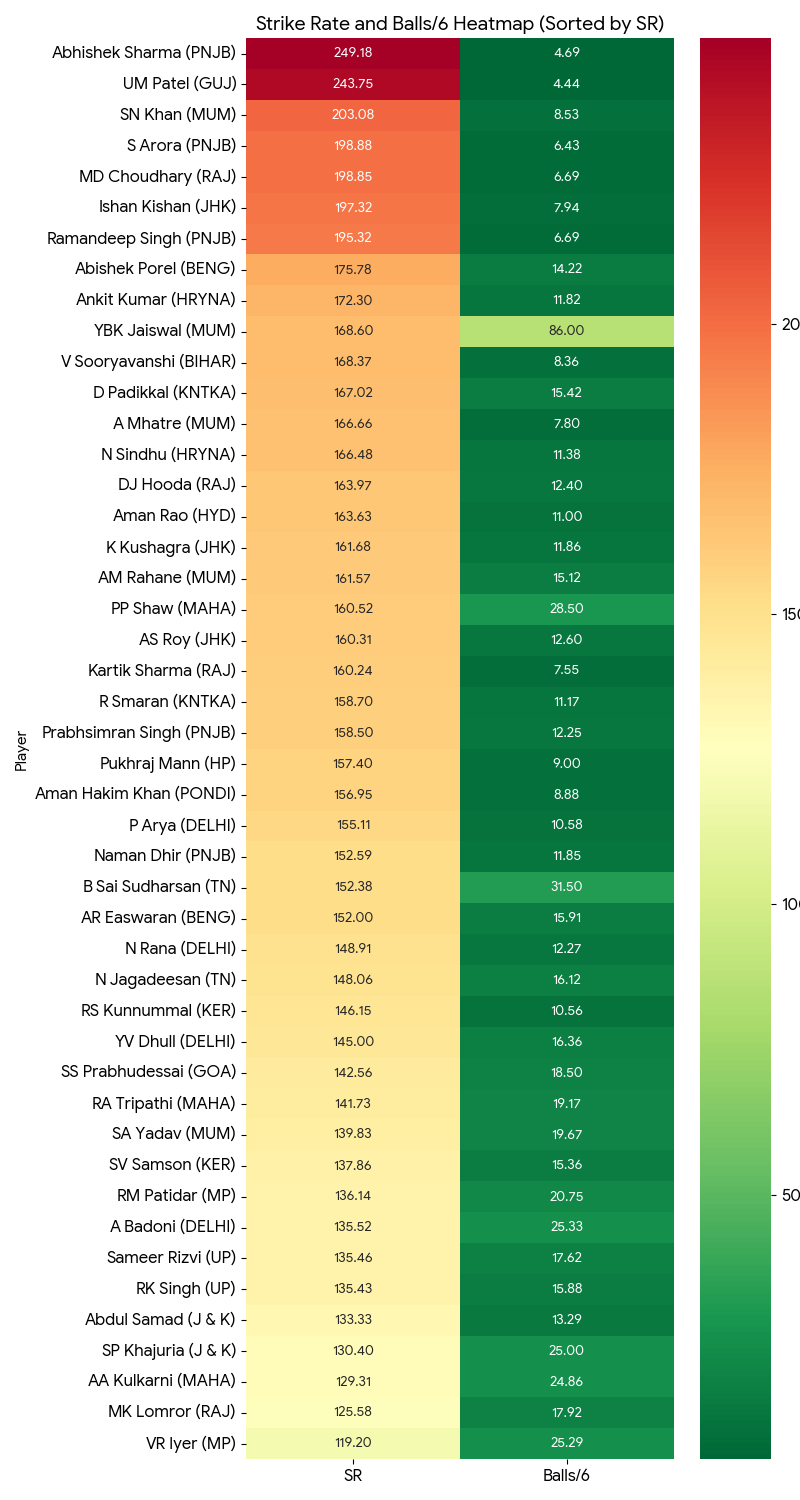The image size is (800, 1500).
Task: Click the 119.20 SR cell at bottom
Action: (353, 1443)
